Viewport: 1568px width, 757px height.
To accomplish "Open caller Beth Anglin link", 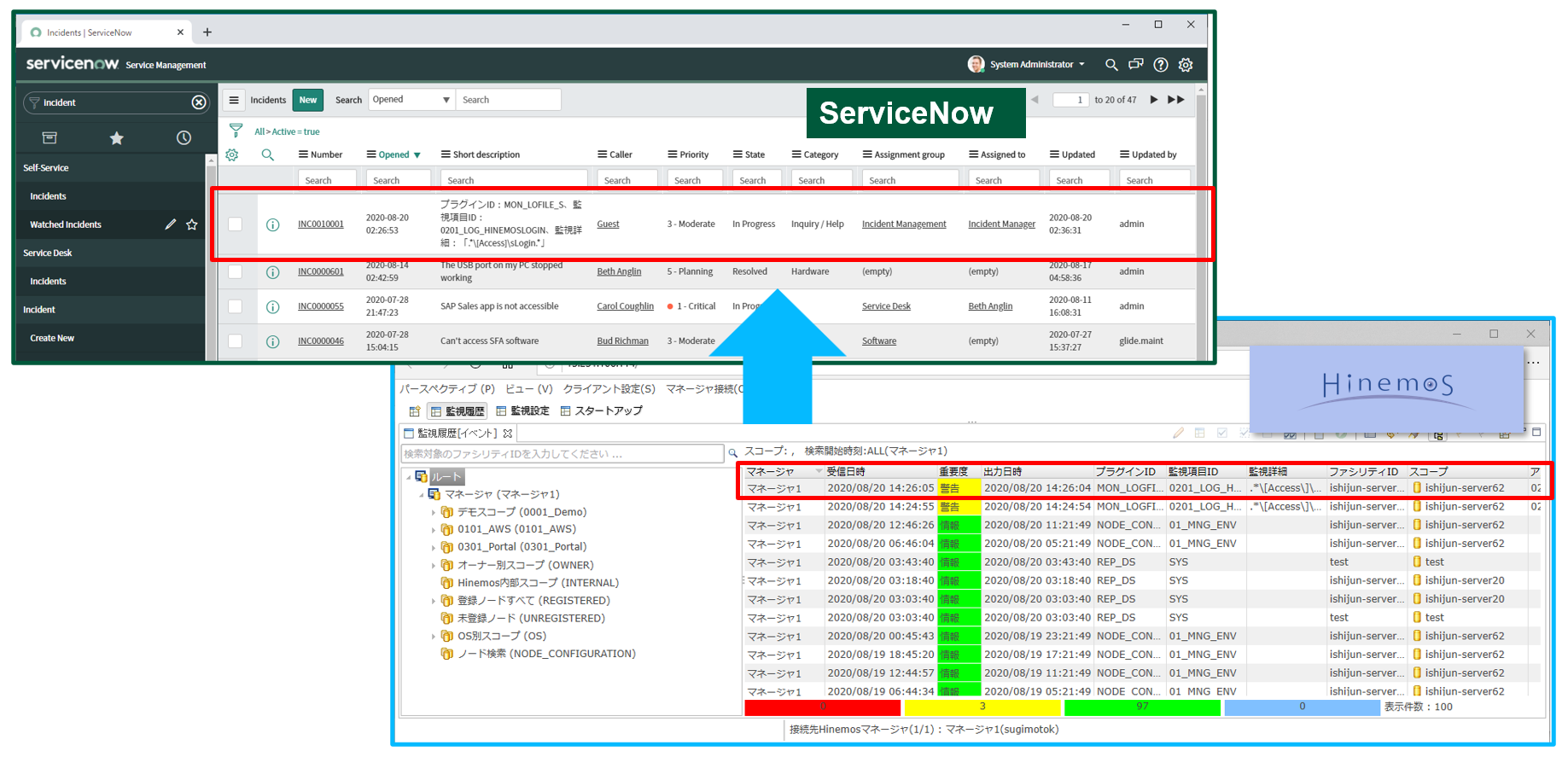I will (x=619, y=272).
